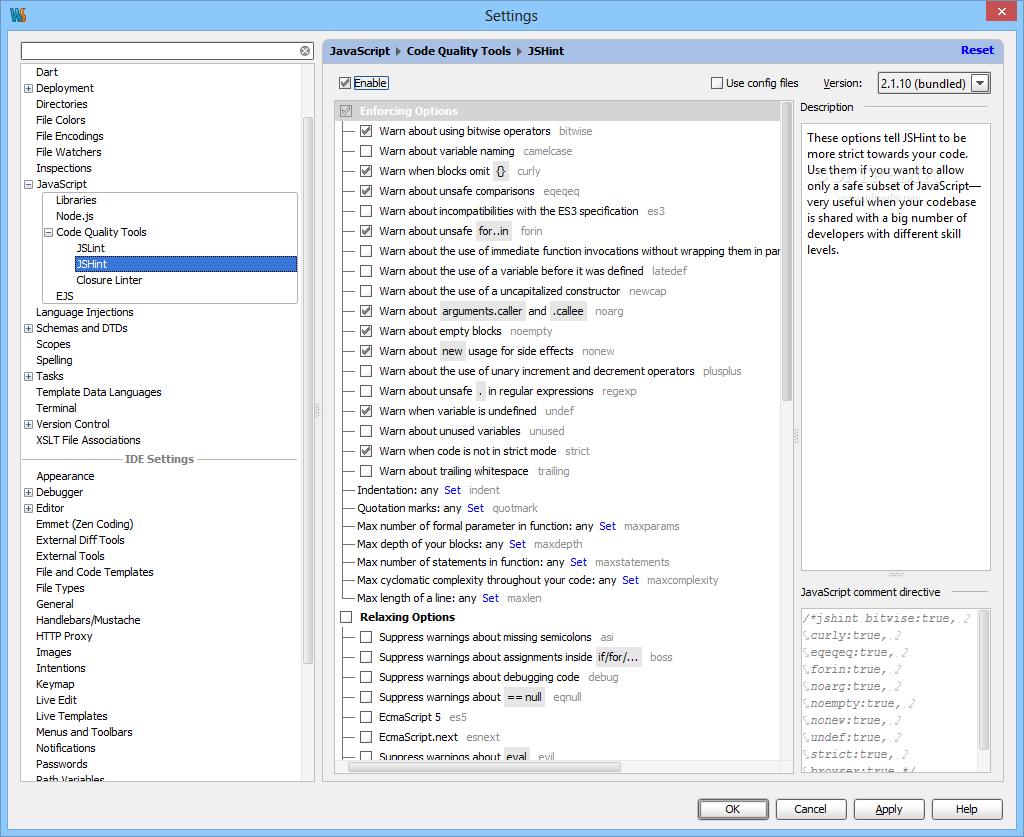Expand the Tasks tree node
The width and height of the screenshot is (1024, 837).
click(28, 377)
